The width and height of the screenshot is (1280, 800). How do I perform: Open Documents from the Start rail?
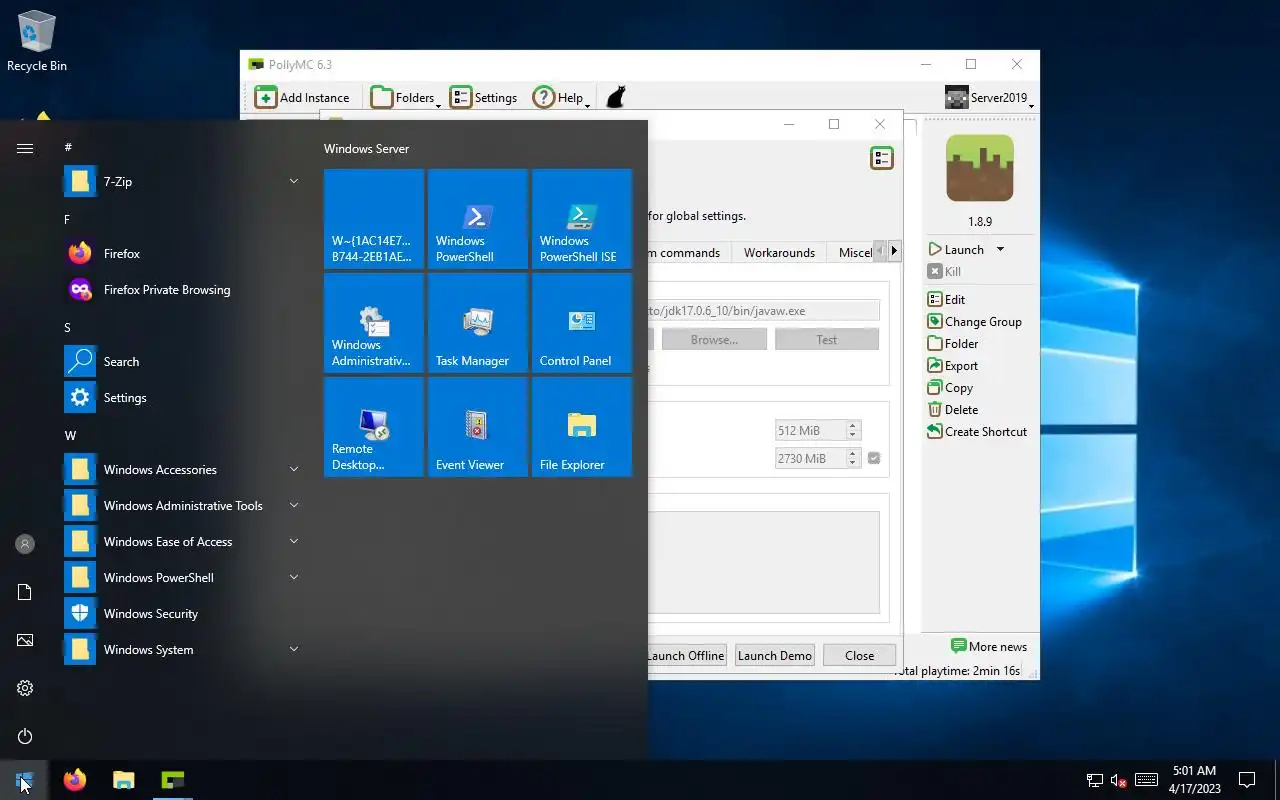(25, 592)
